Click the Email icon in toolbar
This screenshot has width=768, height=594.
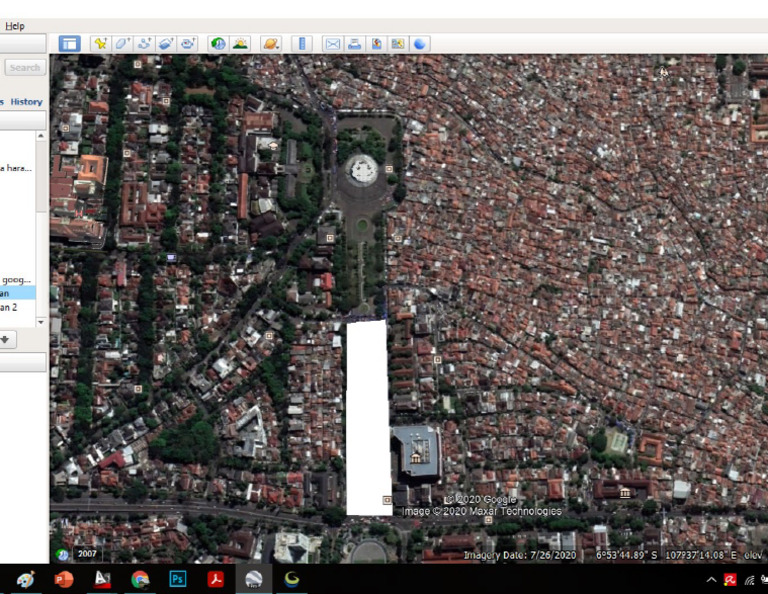(x=332, y=43)
